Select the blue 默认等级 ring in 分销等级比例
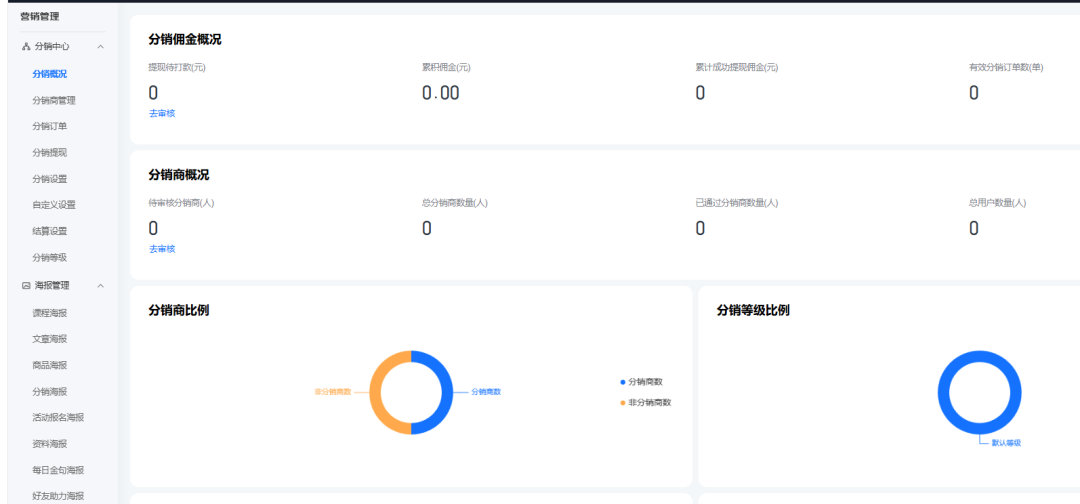Image resolution: width=1080 pixels, height=504 pixels. coord(1016,393)
